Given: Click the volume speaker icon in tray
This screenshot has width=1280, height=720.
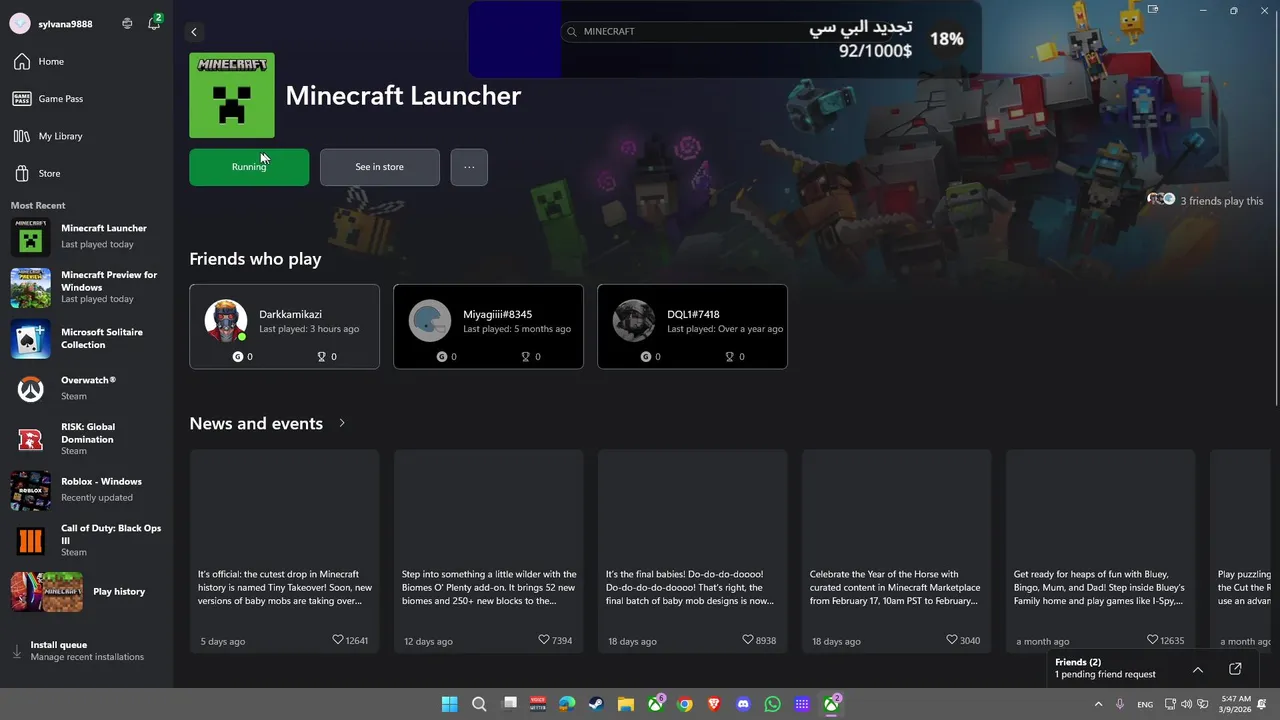Looking at the screenshot, I should point(1187,704).
